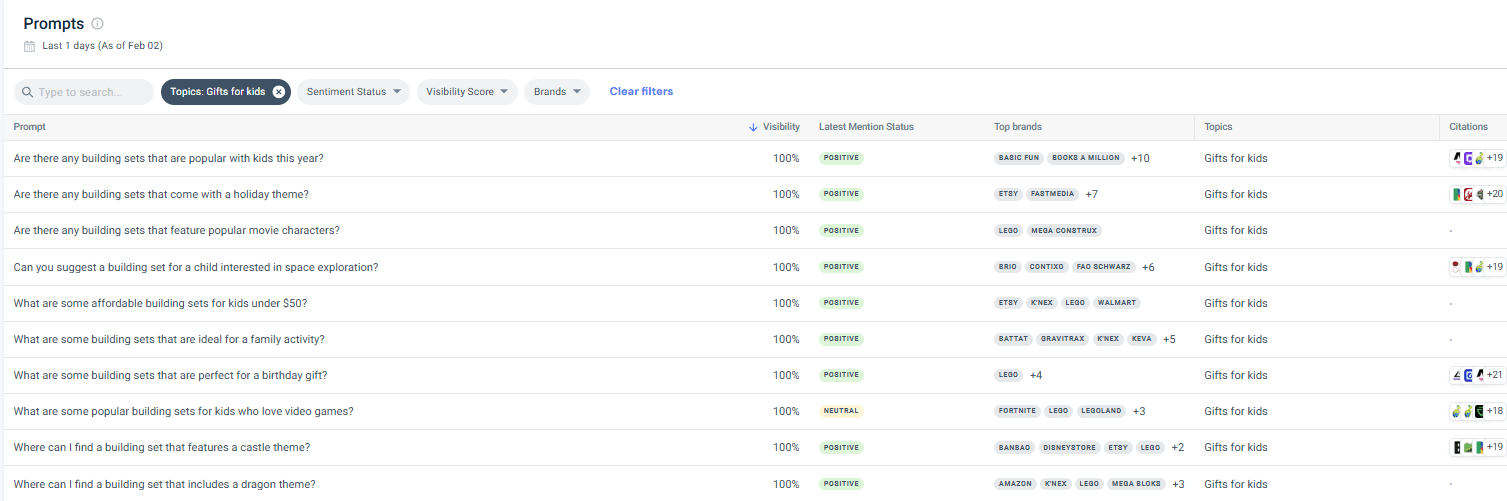This screenshot has width=1507, height=501.
Task: Click the Visibility sort arrow icon
Action: 753,127
